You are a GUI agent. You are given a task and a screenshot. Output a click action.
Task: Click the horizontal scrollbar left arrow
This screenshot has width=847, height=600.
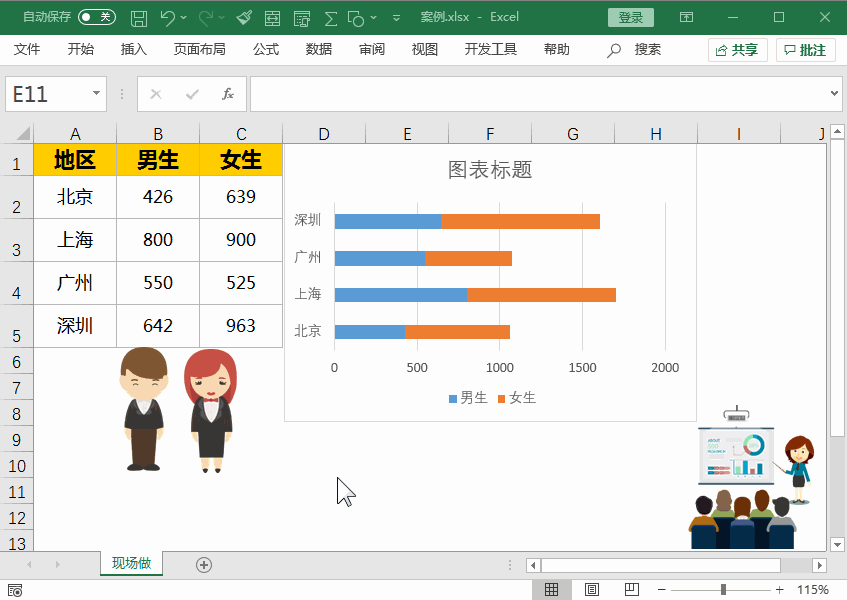coord(533,565)
